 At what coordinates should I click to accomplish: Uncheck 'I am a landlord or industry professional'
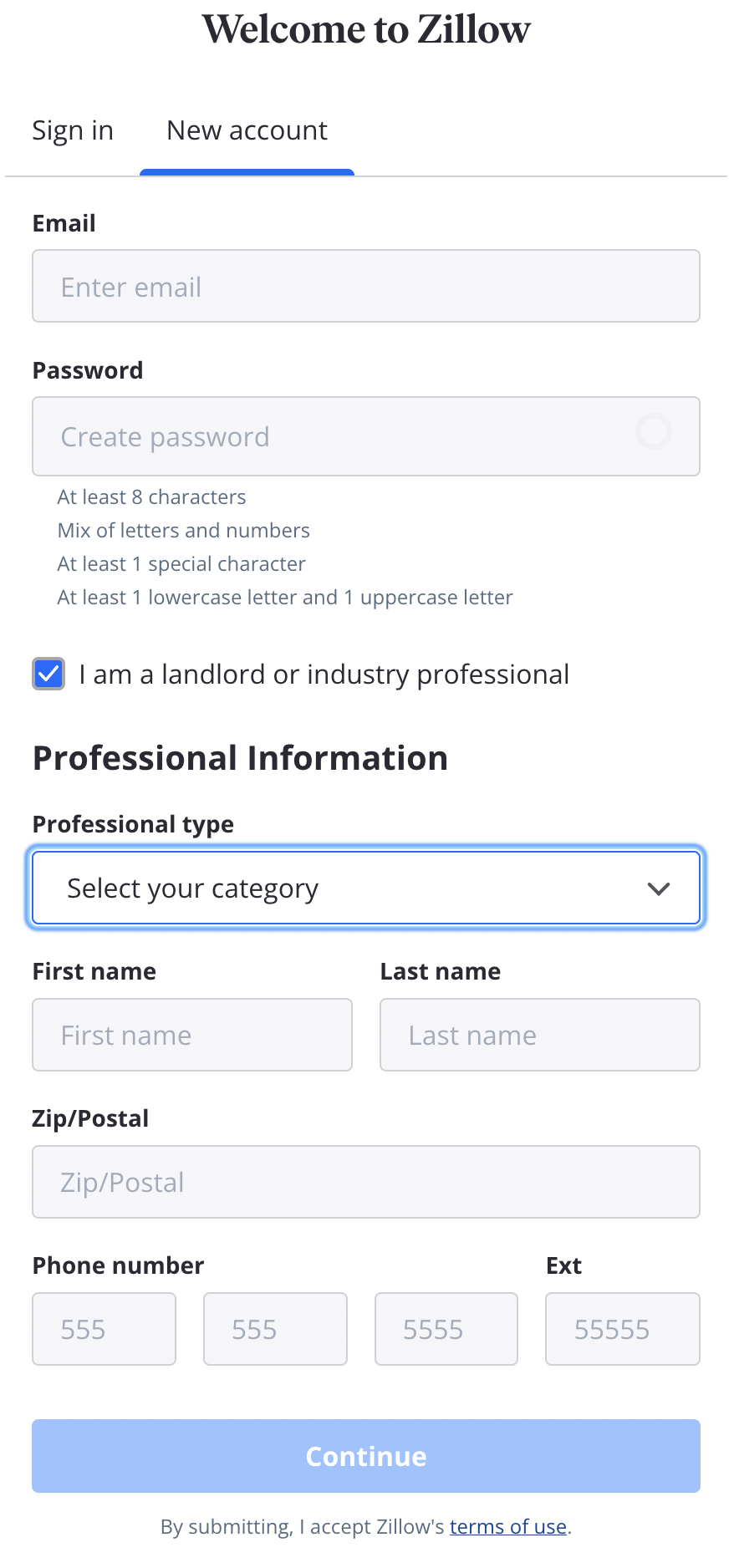tap(48, 674)
